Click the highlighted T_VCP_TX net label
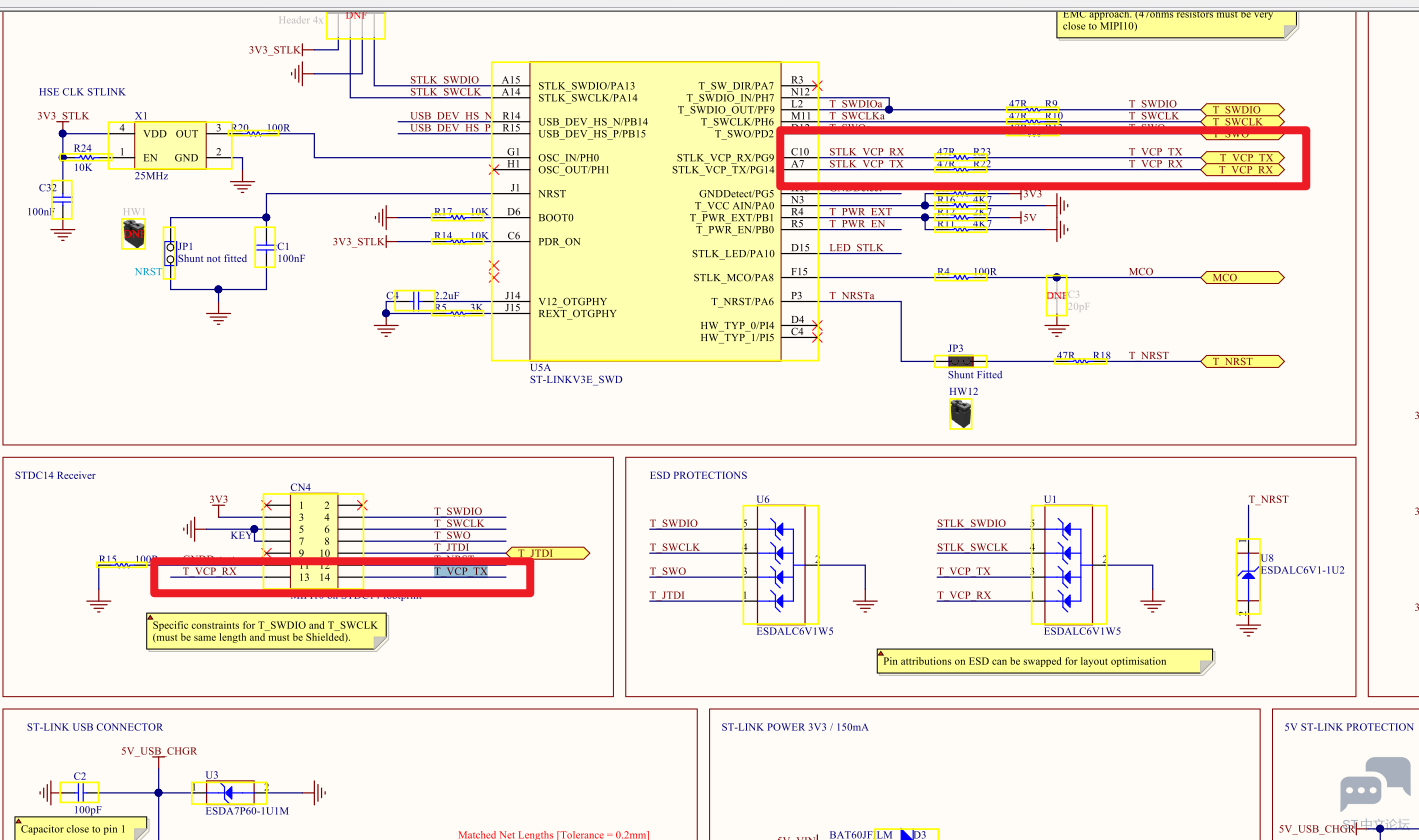The width and height of the screenshot is (1419, 840). 461,572
